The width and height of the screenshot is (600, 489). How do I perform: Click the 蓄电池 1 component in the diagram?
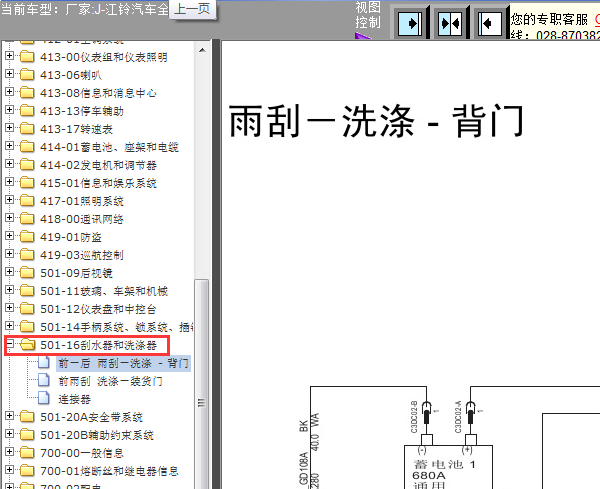pyautogui.click(x=448, y=467)
